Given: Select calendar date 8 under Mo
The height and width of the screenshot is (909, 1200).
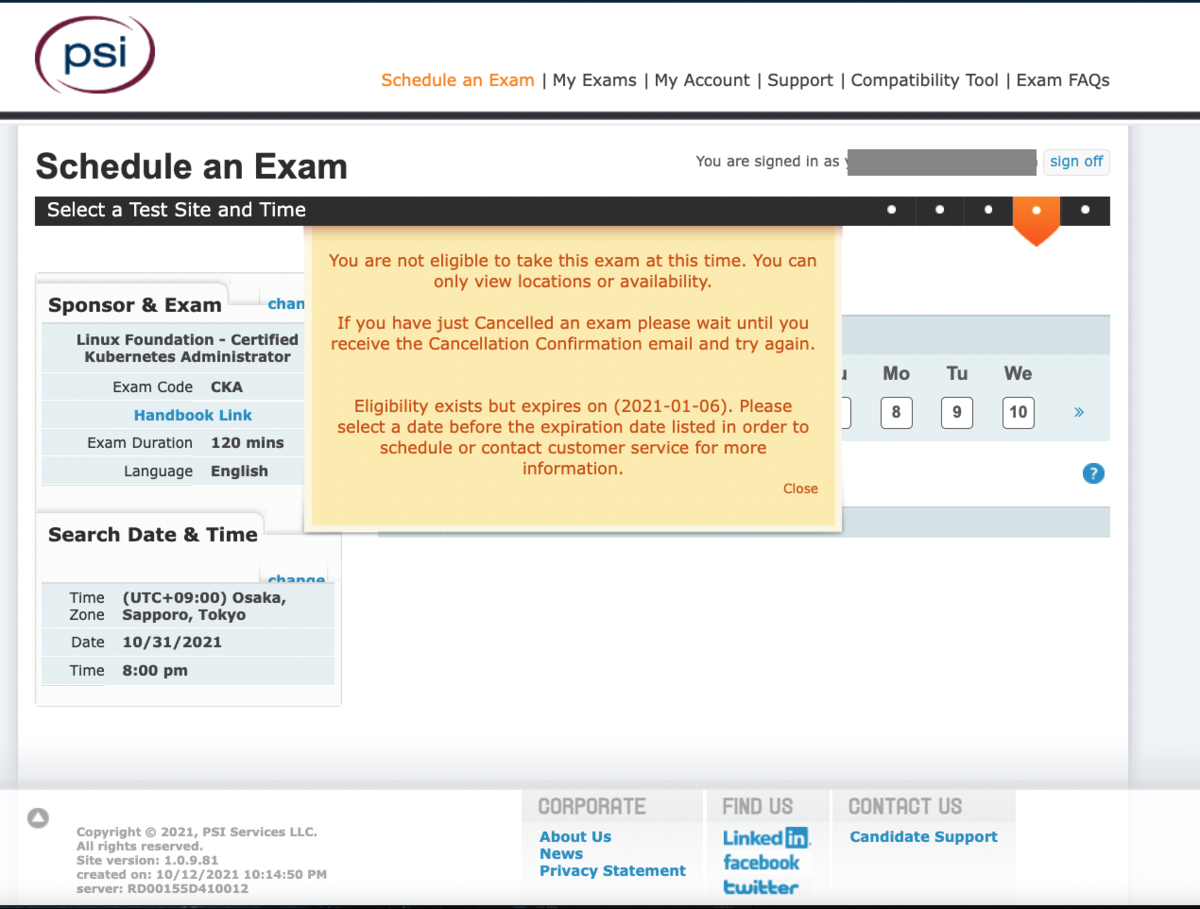Looking at the screenshot, I should point(896,412).
